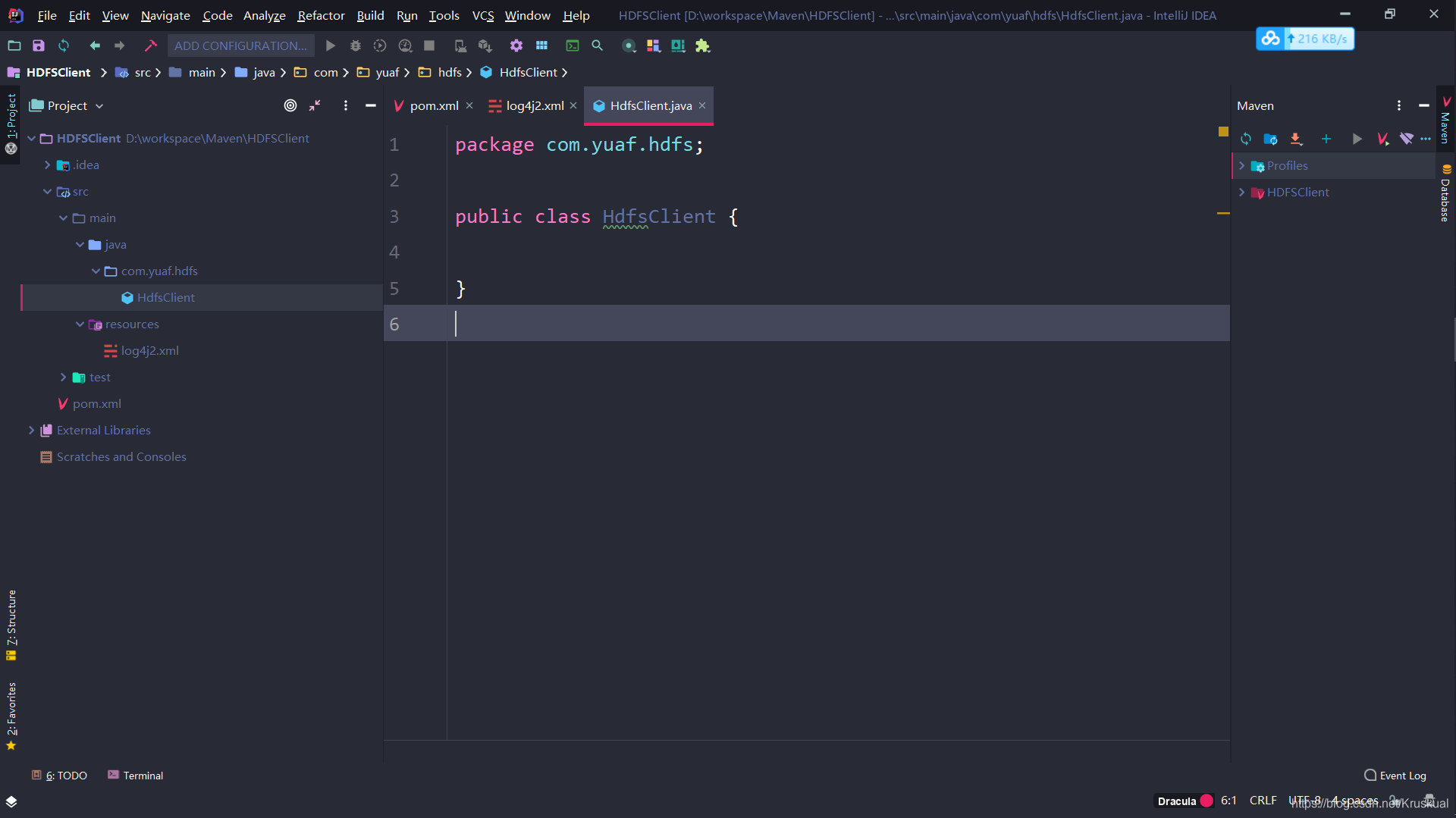1456x818 pixels.
Task: Open Maven toolbar more actions
Action: (1426, 139)
